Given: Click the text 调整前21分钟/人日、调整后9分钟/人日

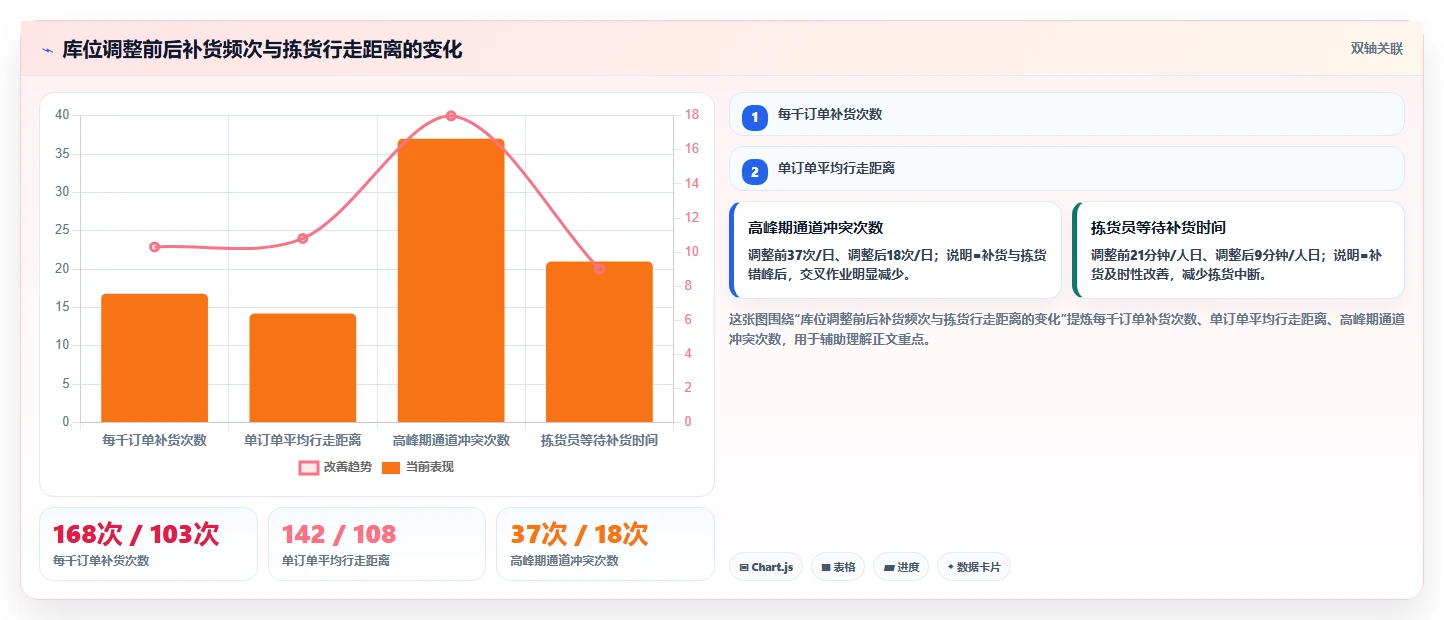Looking at the screenshot, I should click(1204, 255).
